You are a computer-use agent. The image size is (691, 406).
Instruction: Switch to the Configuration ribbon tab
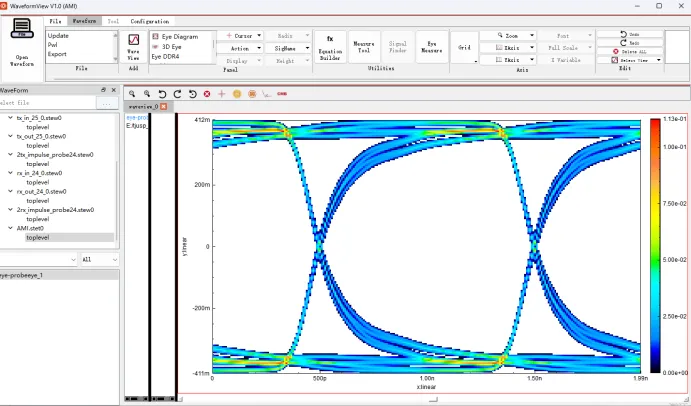pyautogui.click(x=149, y=21)
